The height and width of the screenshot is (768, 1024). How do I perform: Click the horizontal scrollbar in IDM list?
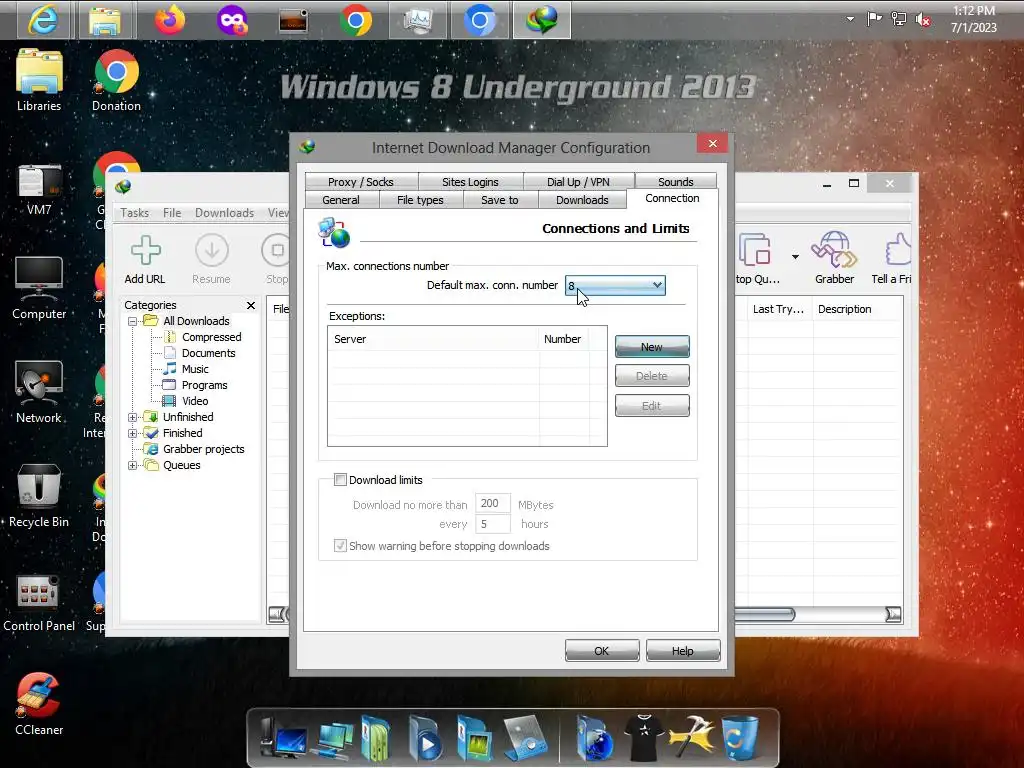tap(764, 615)
